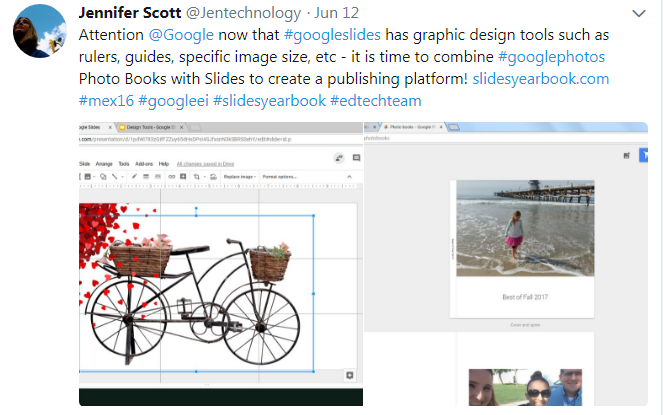Screen dimensions: 663x415
Task: Select the Crop image icon
Action: pos(197,176)
